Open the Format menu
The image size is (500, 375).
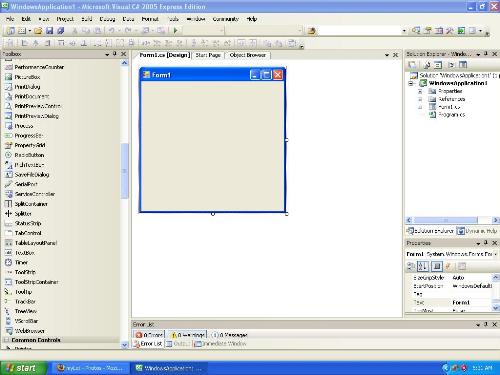pyautogui.click(x=150, y=19)
